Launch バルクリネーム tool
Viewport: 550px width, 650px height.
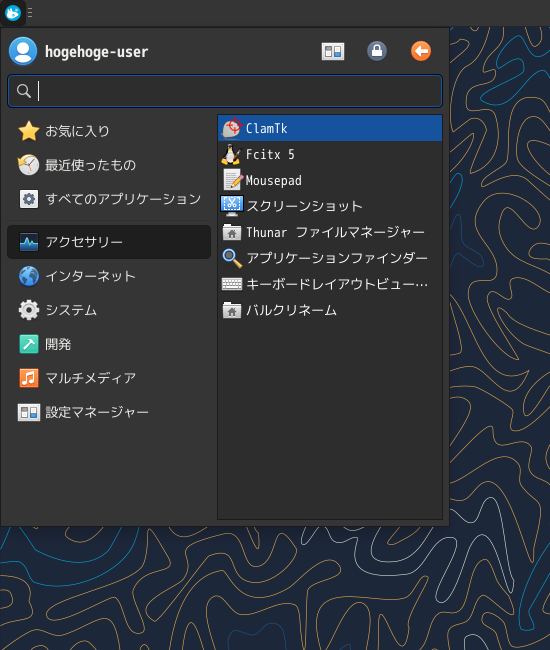[330, 310]
